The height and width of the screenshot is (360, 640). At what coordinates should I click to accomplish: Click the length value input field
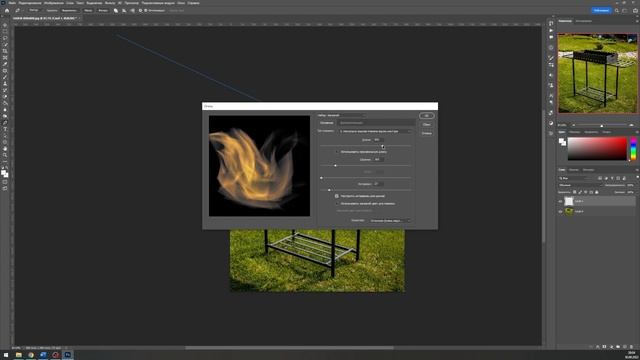click(378, 140)
